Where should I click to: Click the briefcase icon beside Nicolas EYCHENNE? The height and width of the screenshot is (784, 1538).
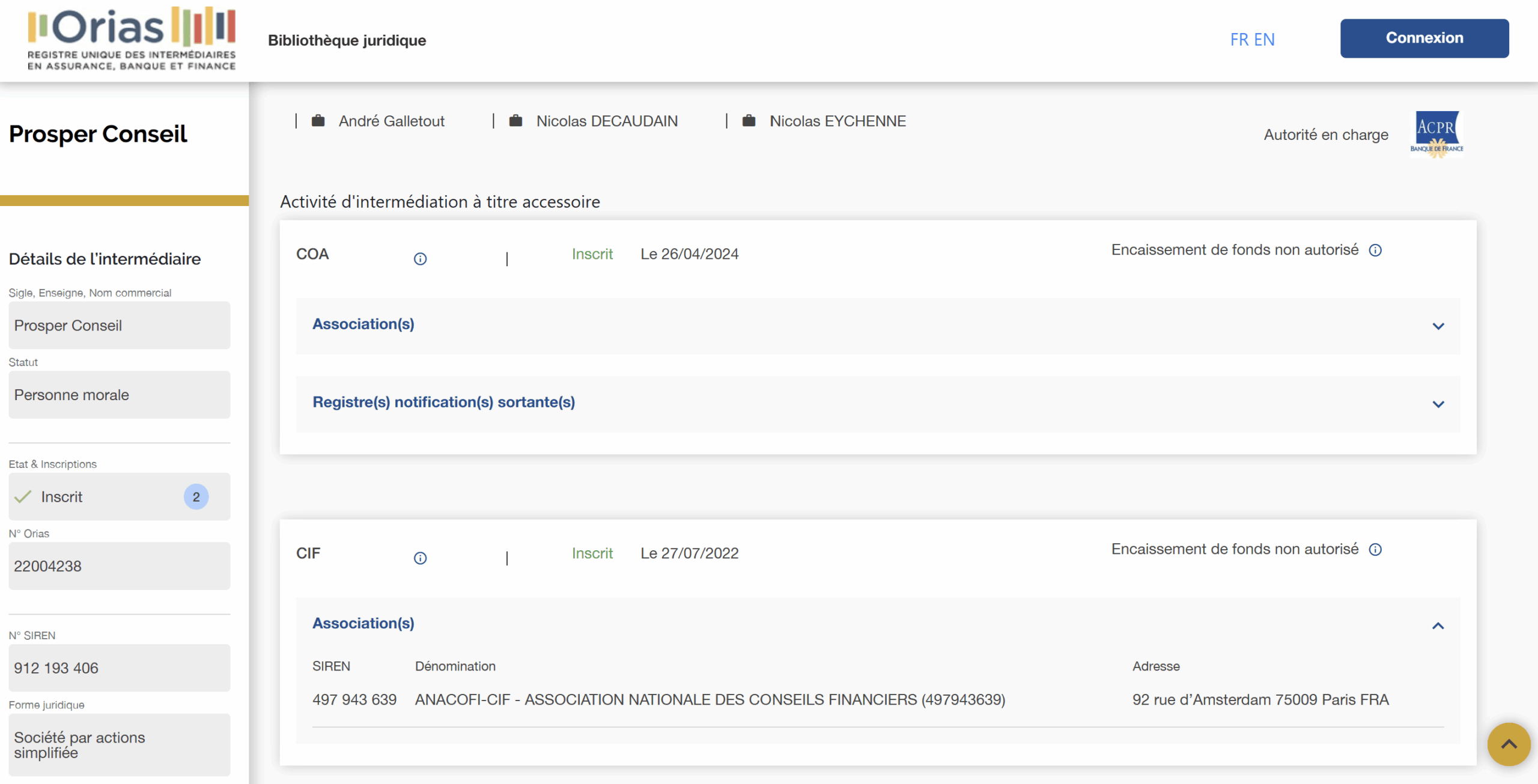click(x=748, y=120)
